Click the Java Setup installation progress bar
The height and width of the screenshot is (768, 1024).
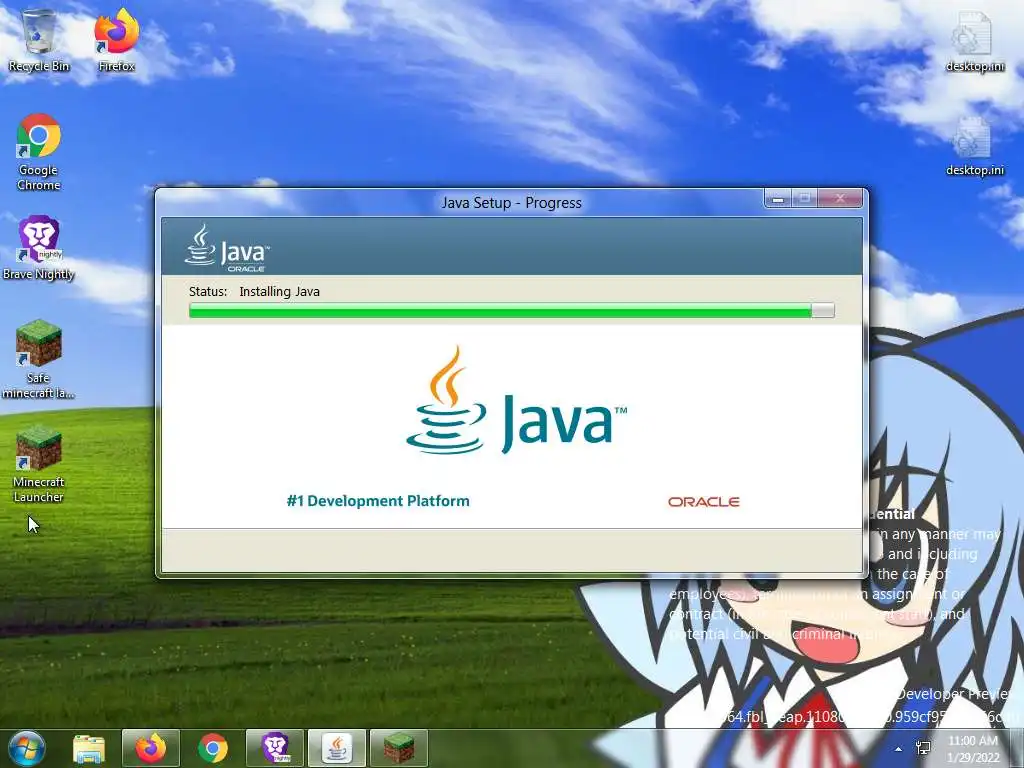pos(511,311)
